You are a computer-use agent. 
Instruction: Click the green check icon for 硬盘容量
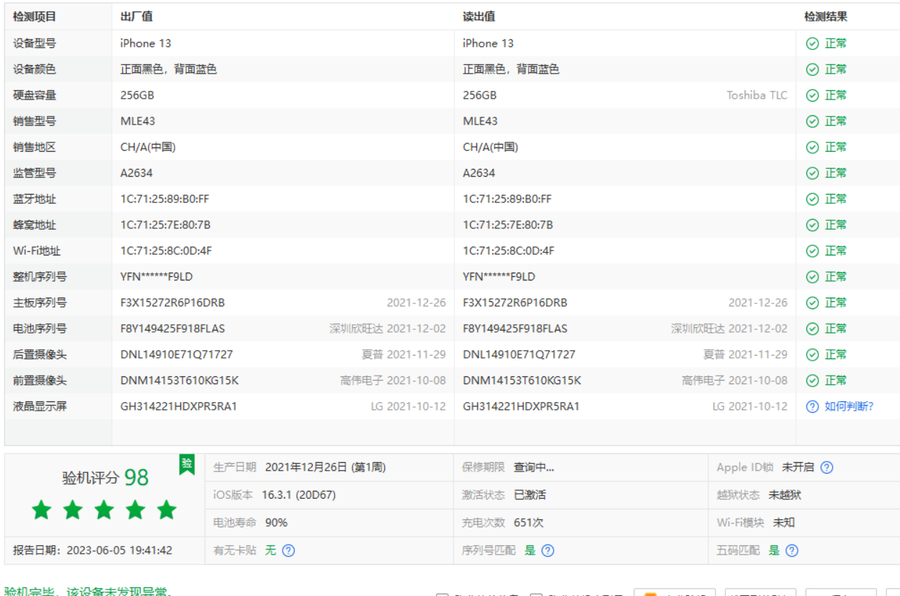click(x=812, y=95)
